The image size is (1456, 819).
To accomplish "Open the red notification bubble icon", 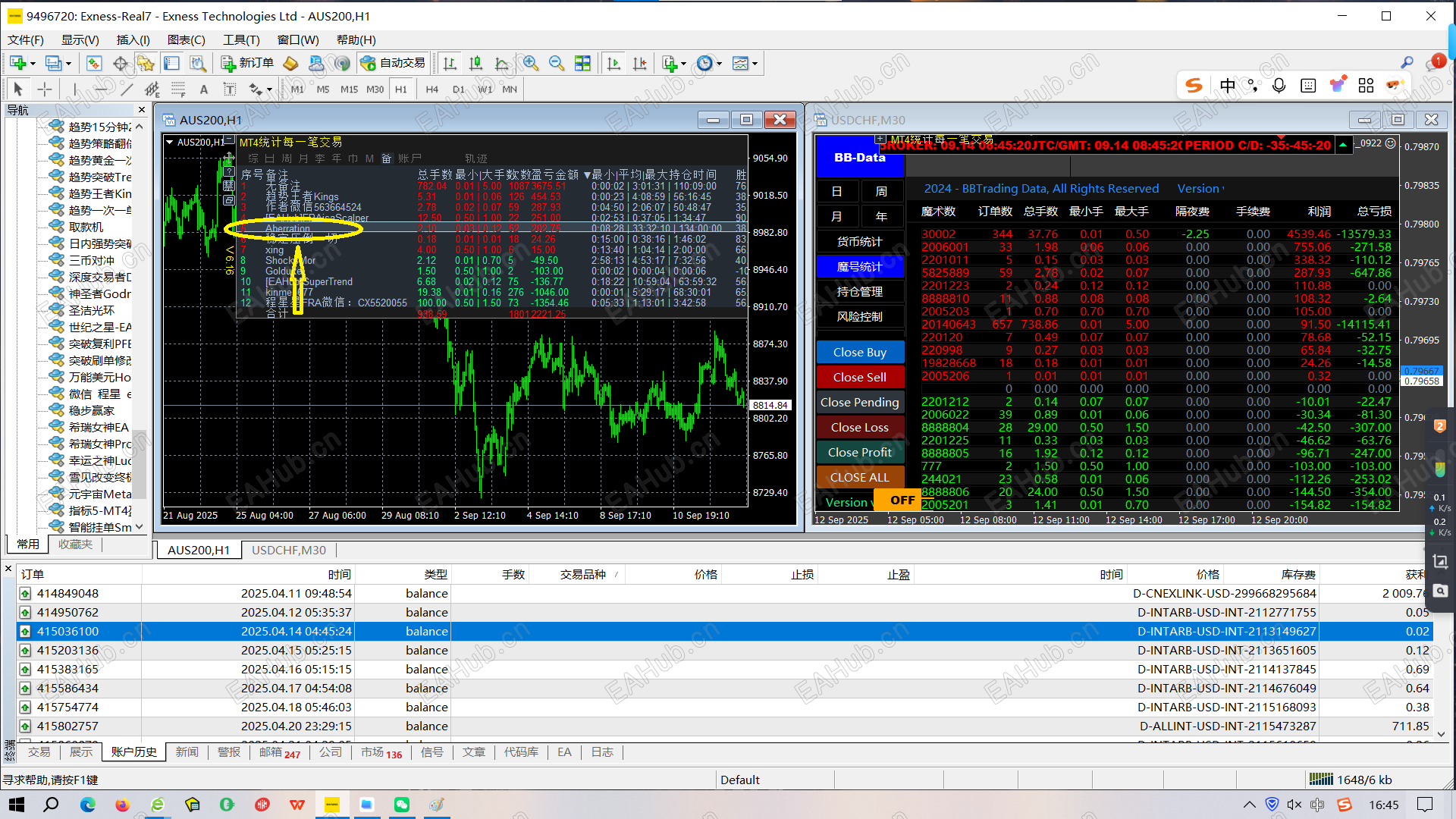I will 1436,62.
